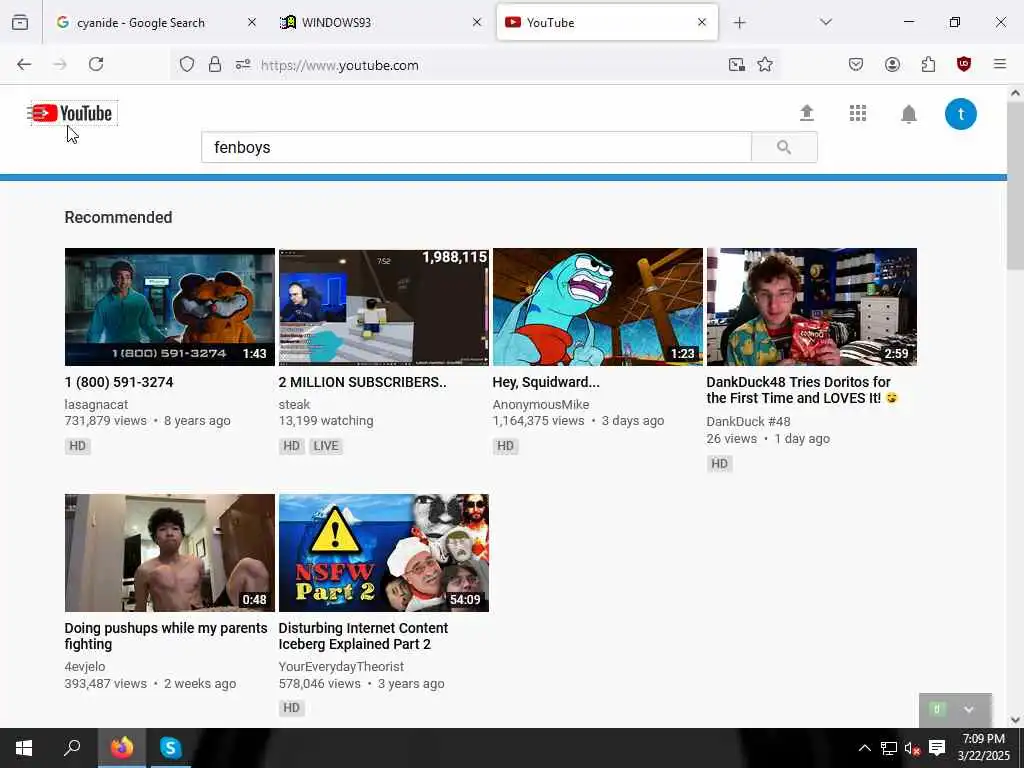Click title 'Disturbing Internet Content Iceberg Explained Part 2'
The image size is (1024, 768).
point(363,636)
